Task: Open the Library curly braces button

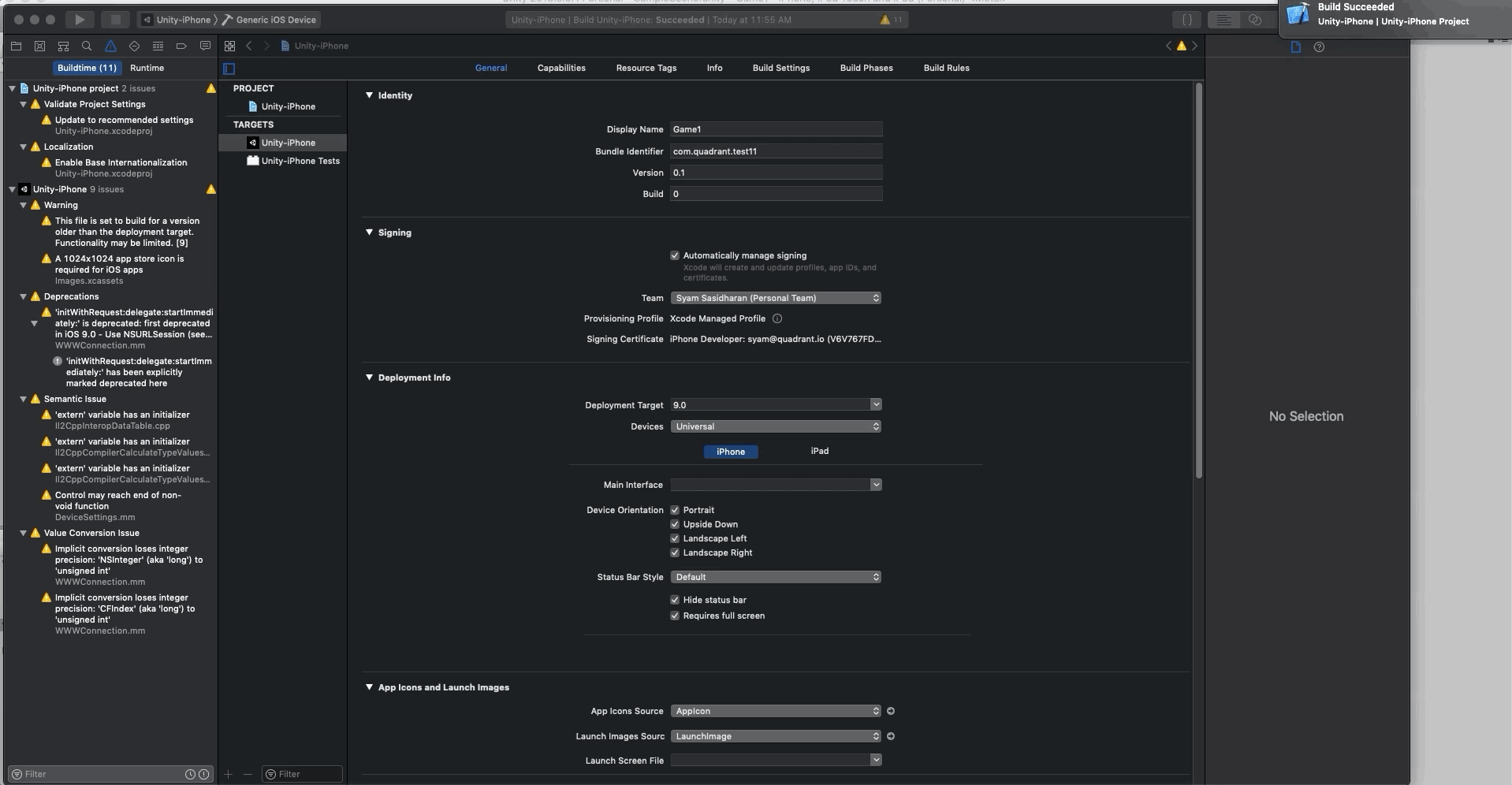Action: pyautogui.click(x=1186, y=20)
